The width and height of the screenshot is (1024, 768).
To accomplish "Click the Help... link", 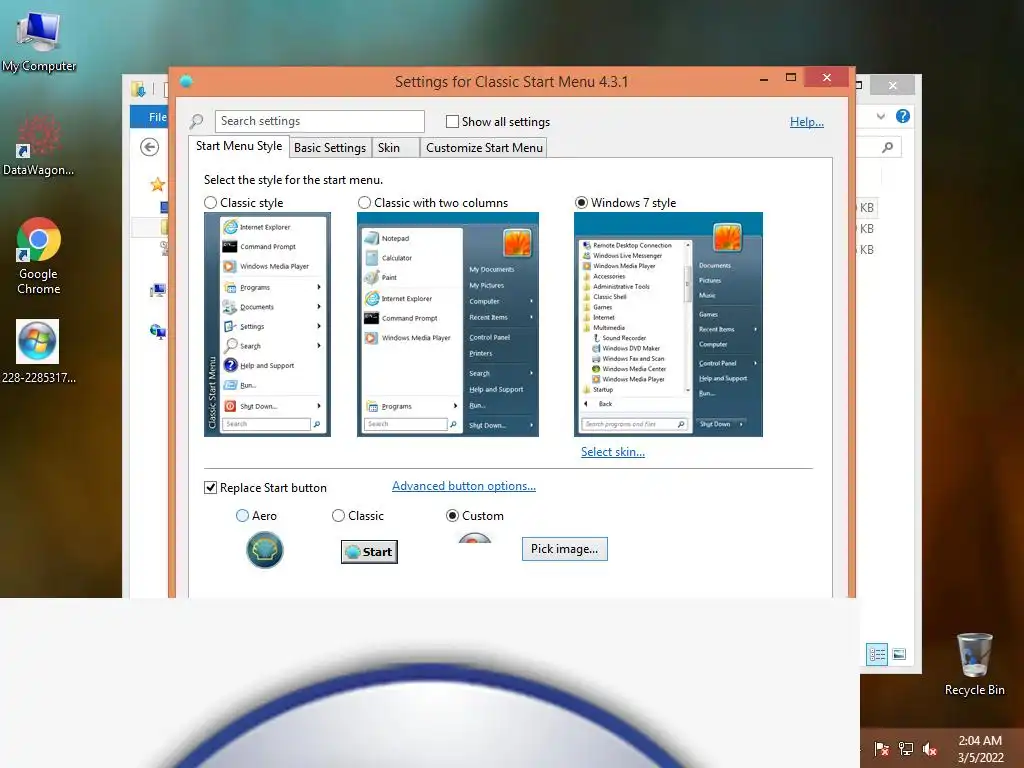I will (x=807, y=121).
